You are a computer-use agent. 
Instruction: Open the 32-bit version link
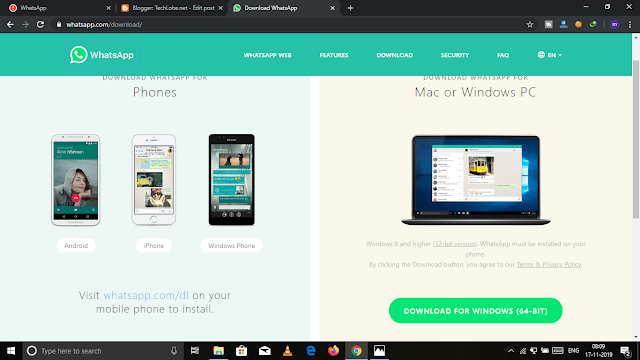455,244
